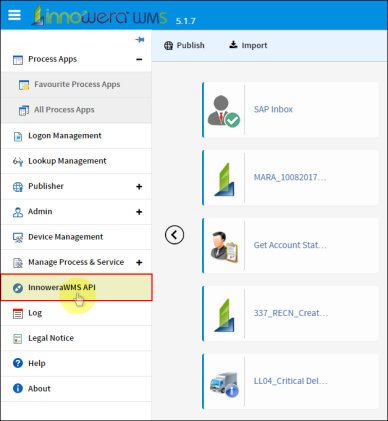Expand Manage Process & Service
388x421 pixels.
click(139, 262)
